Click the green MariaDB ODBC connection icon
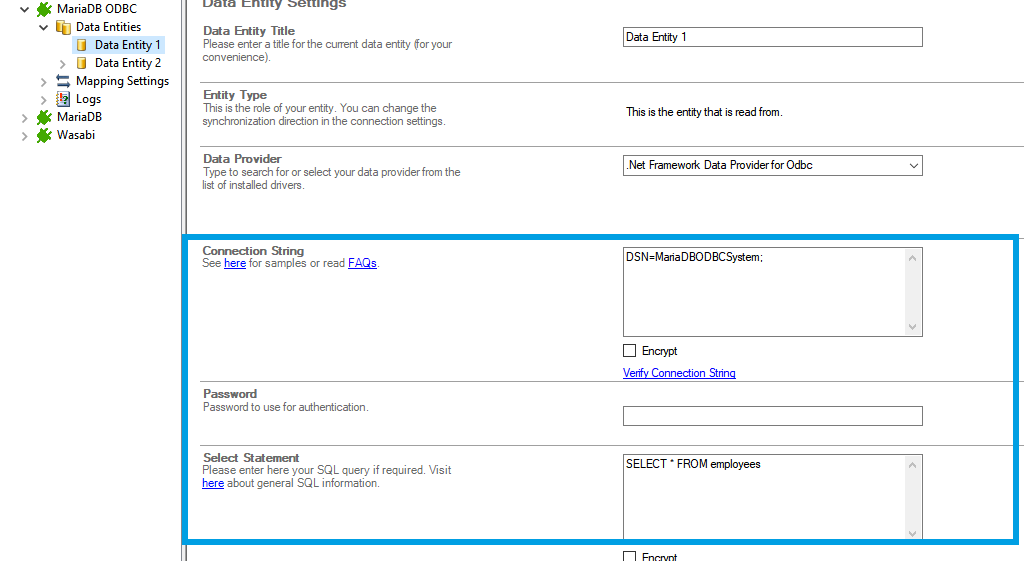Viewport: 1024px width, 561px height. [x=44, y=9]
